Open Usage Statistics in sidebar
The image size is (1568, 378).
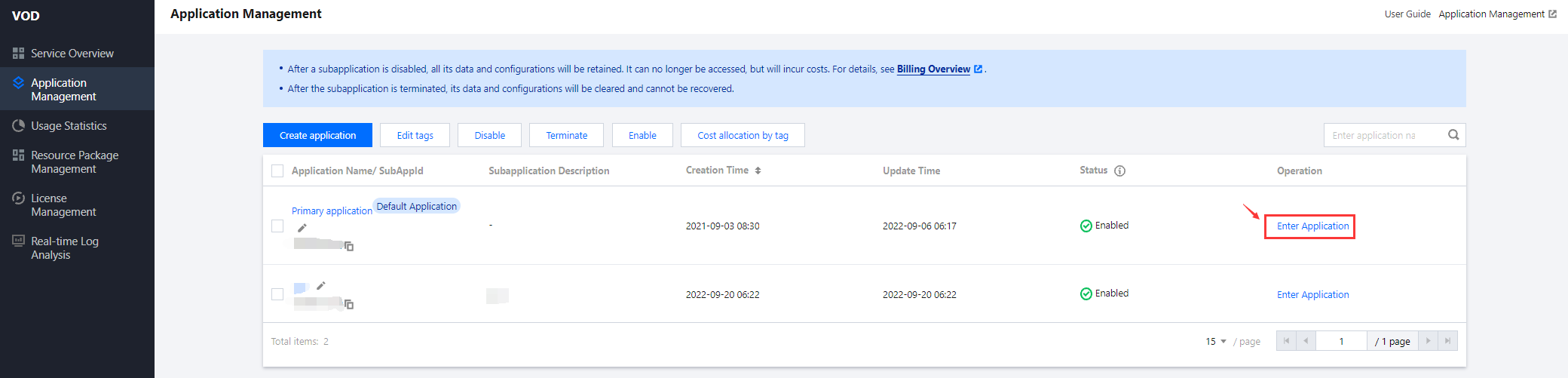(69, 126)
